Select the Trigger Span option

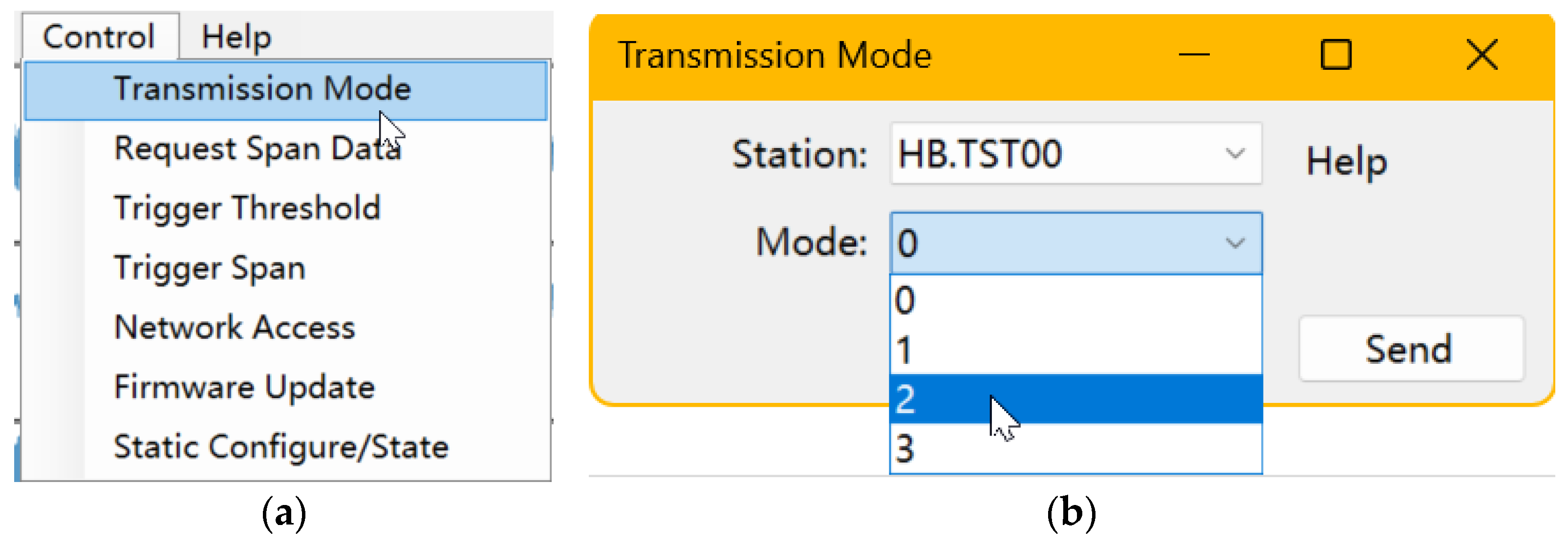click(210, 268)
